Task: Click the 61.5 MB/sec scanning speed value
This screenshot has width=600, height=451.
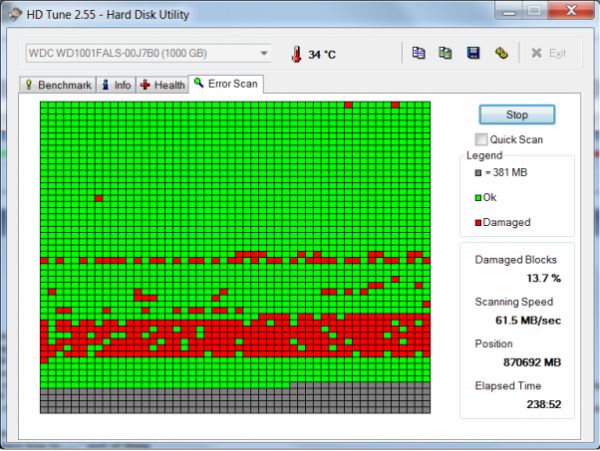Action: [x=528, y=320]
